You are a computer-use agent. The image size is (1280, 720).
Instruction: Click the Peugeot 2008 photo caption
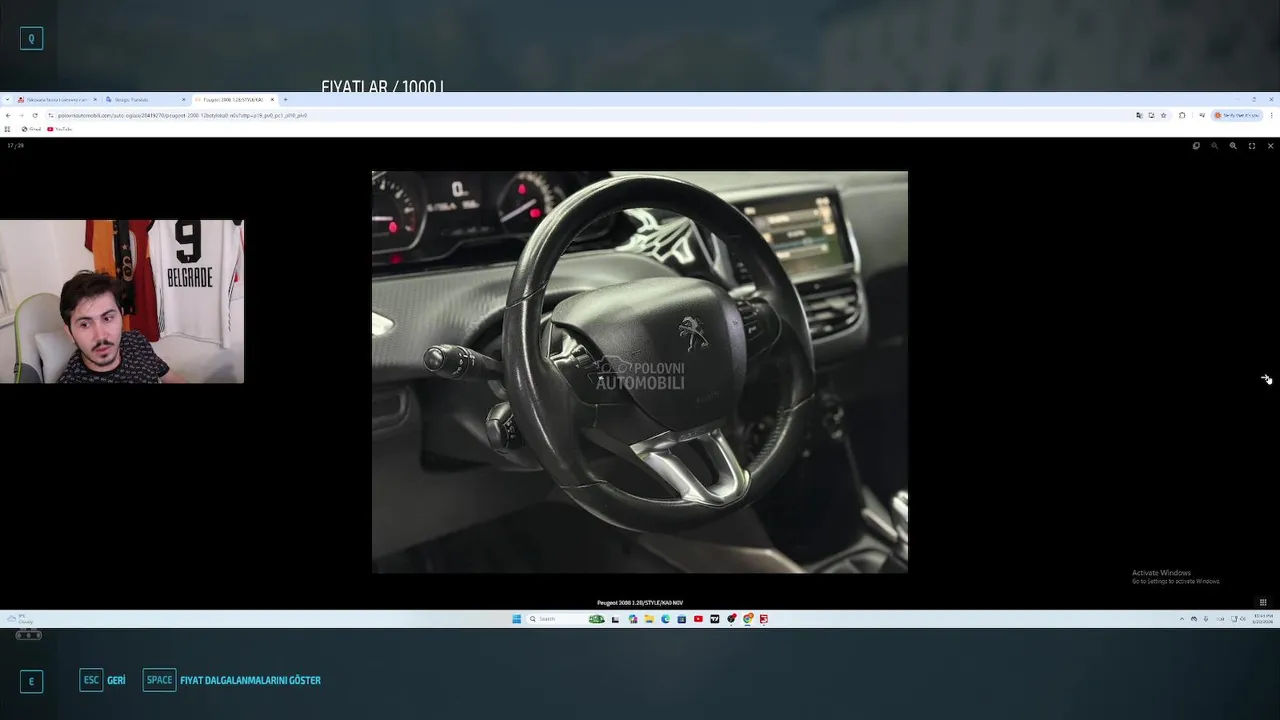tap(640, 603)
